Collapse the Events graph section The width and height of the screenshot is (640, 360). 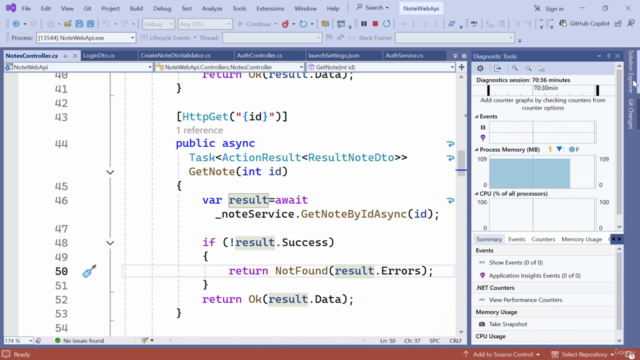point(476,117)
